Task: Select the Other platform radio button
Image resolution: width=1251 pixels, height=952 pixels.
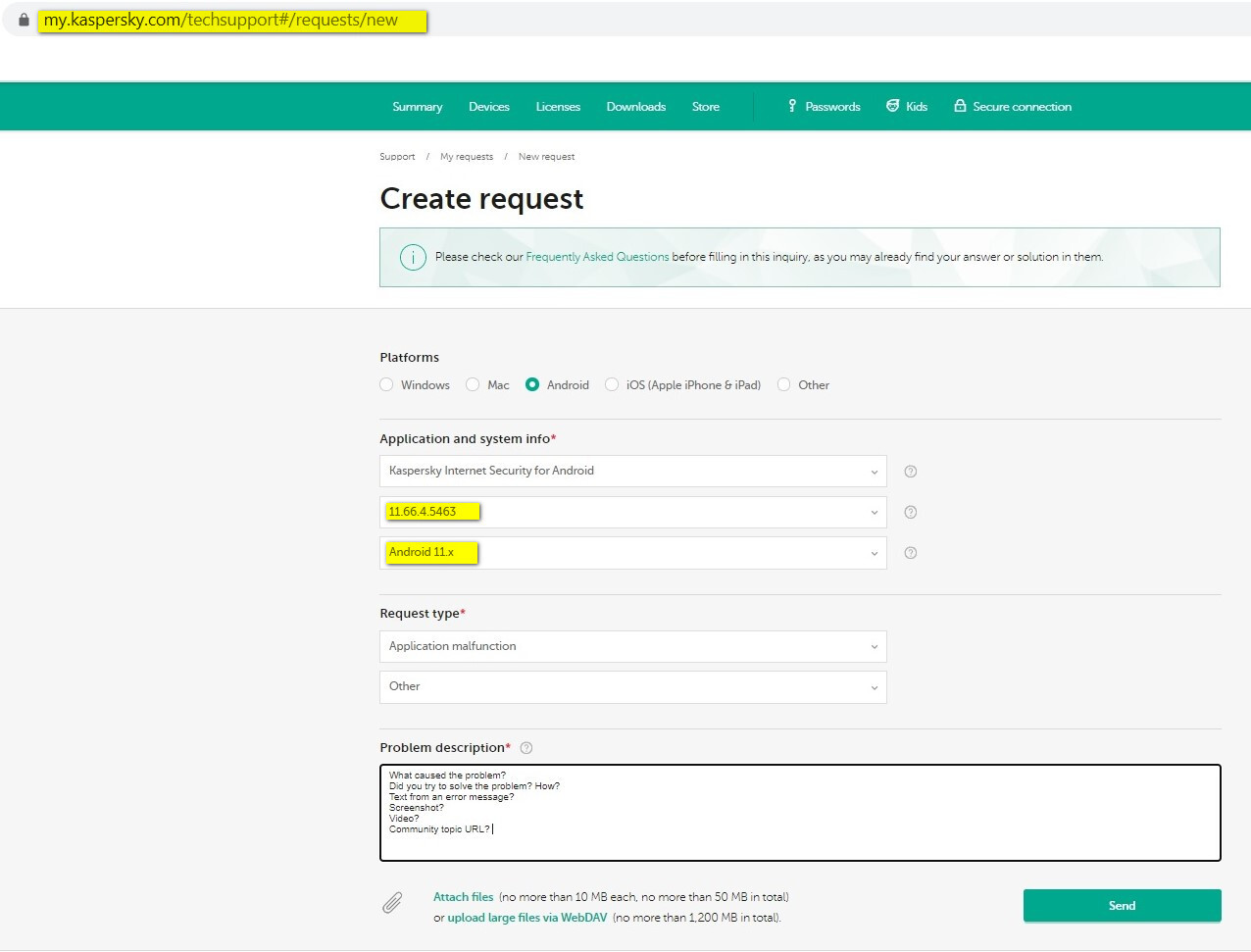Action: pyautogui.click(x=783, y=384)
